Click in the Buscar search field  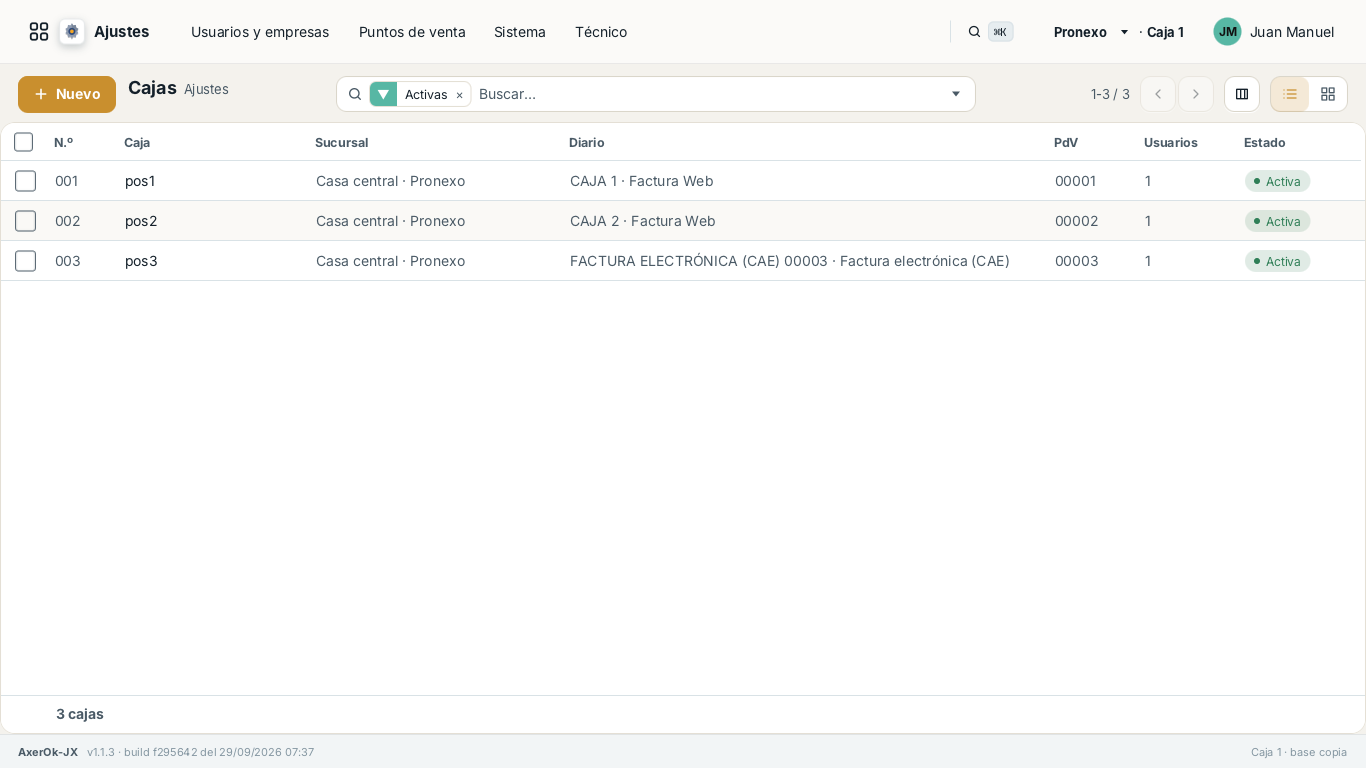tap(708, 94)
